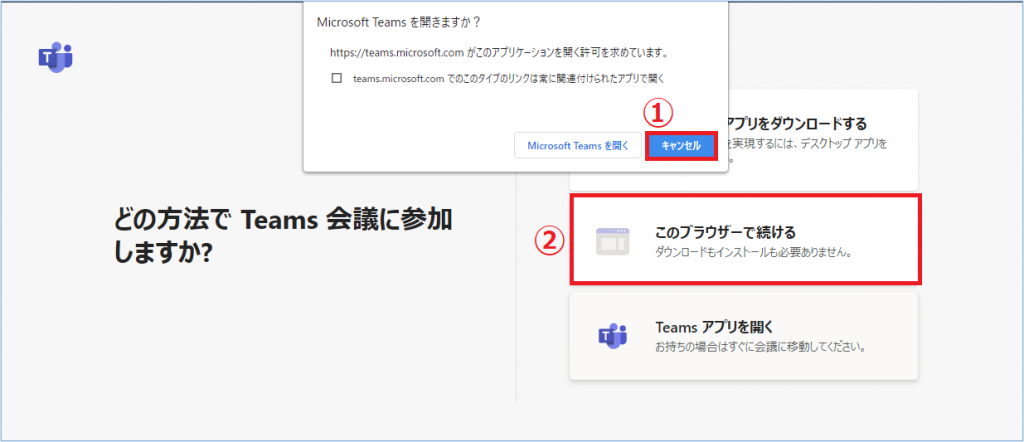This screenshot has width=1024, height=442.
Task: Click the browser window icon in the continue card
Action: click(612, 241)
